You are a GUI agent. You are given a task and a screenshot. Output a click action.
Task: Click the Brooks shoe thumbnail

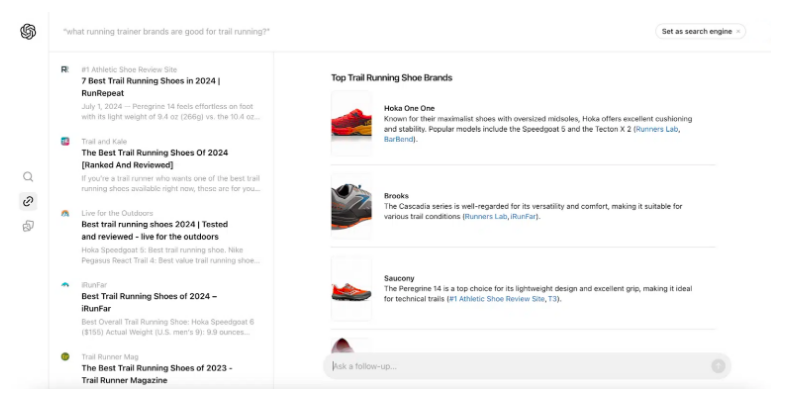click(351, 206)
